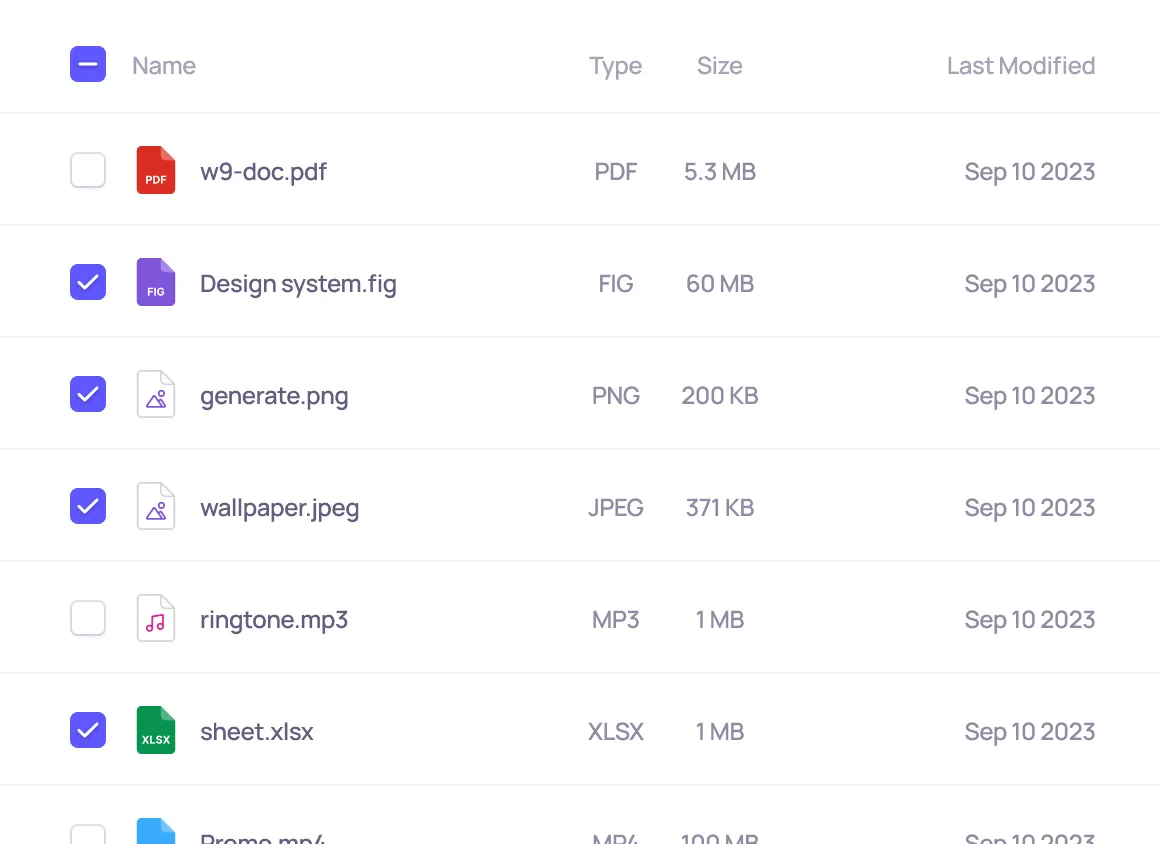Image resolution: width=1160 pixels, height=844 pixels.
Task: Click the image icon beside generate.png
Action: point(156,395)
